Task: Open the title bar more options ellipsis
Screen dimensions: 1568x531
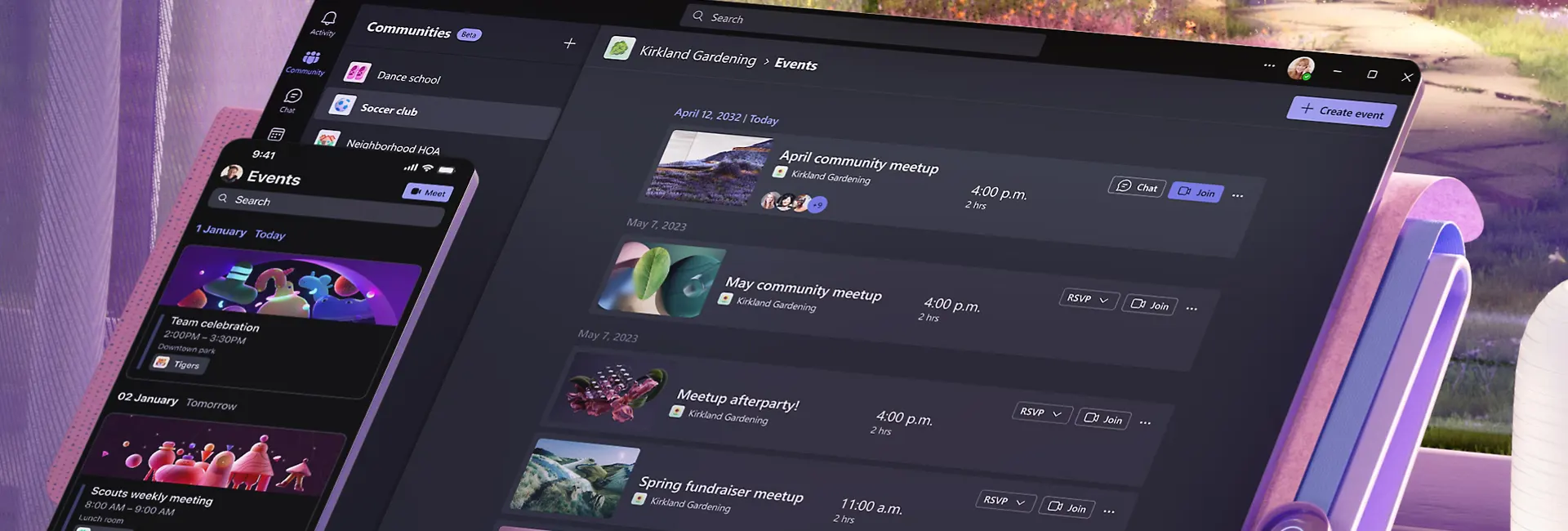Action: (x=1268, y=65)
